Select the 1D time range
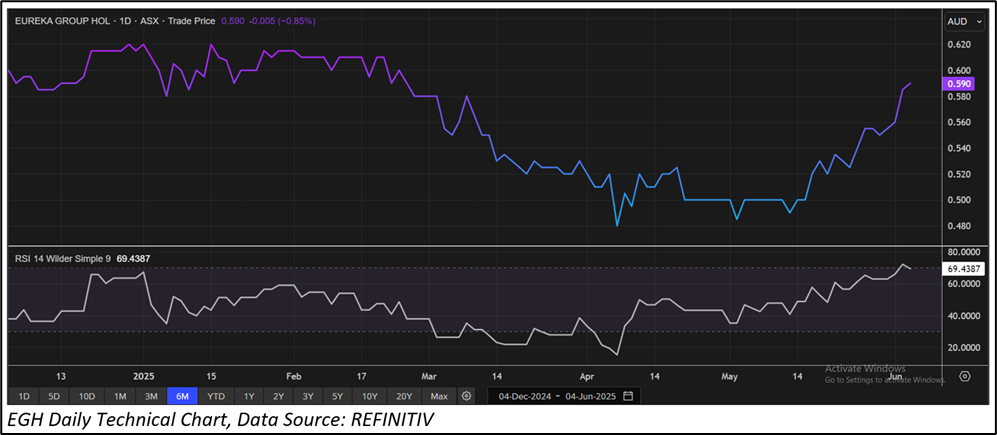 tap(24, 396)
